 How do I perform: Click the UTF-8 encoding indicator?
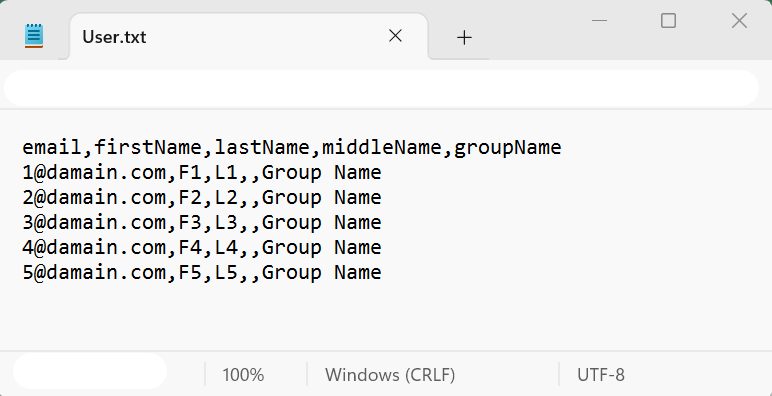(601, 375)
